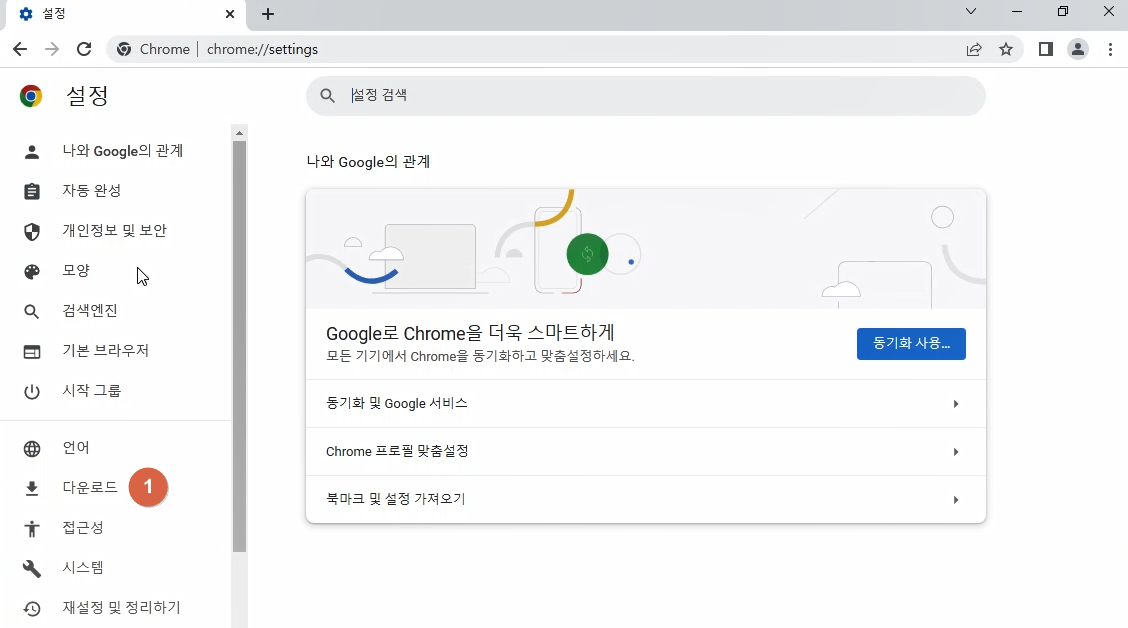Image resolution: width=1128 pixels, height=628 pixels.
Task: Click the wrench icon for 시스템
Action: [x=32, y=568]
